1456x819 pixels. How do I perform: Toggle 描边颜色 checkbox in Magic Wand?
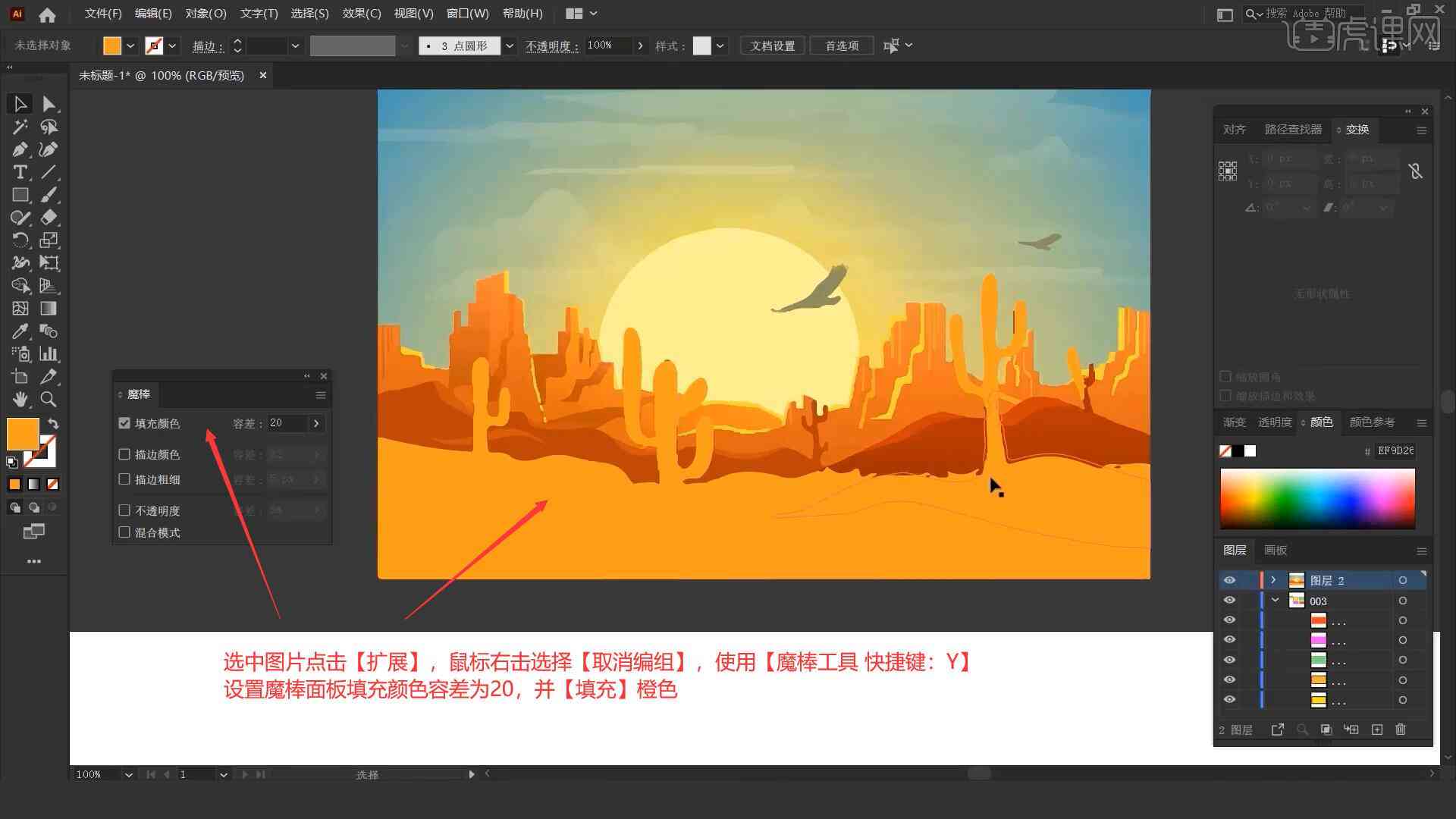[126, 454]
